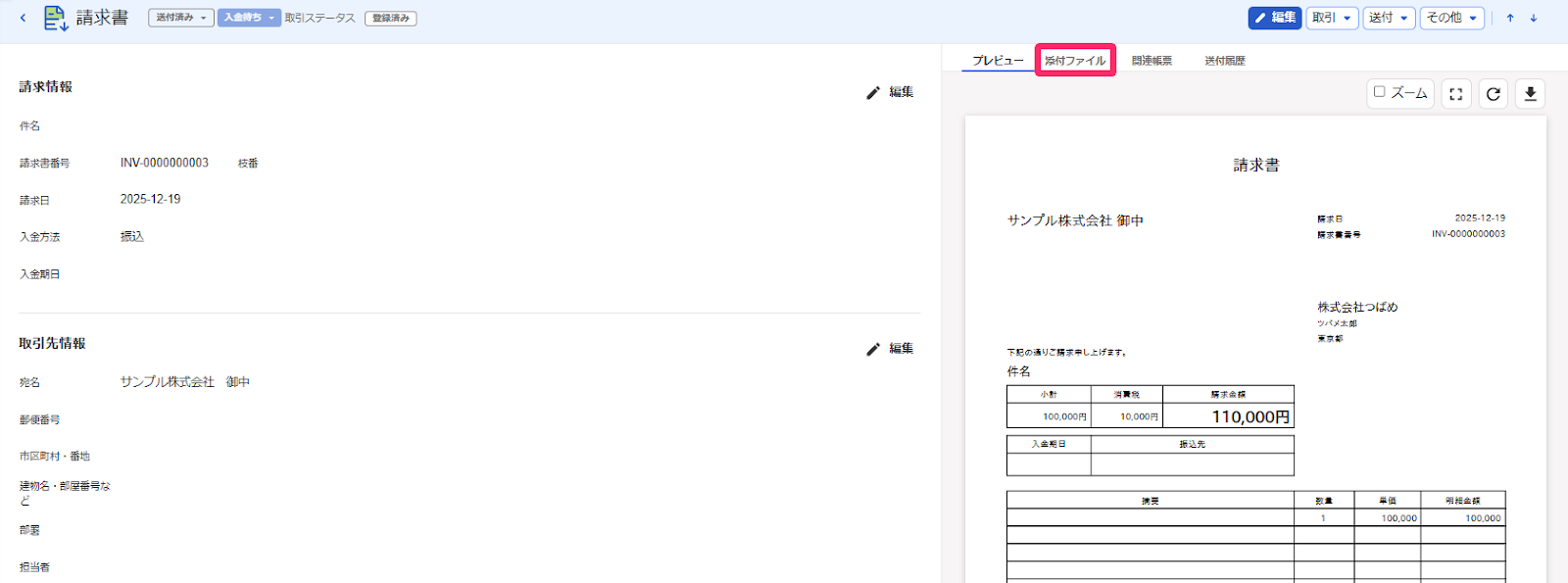Click the 登録済み status badge

tap(391, 19)
